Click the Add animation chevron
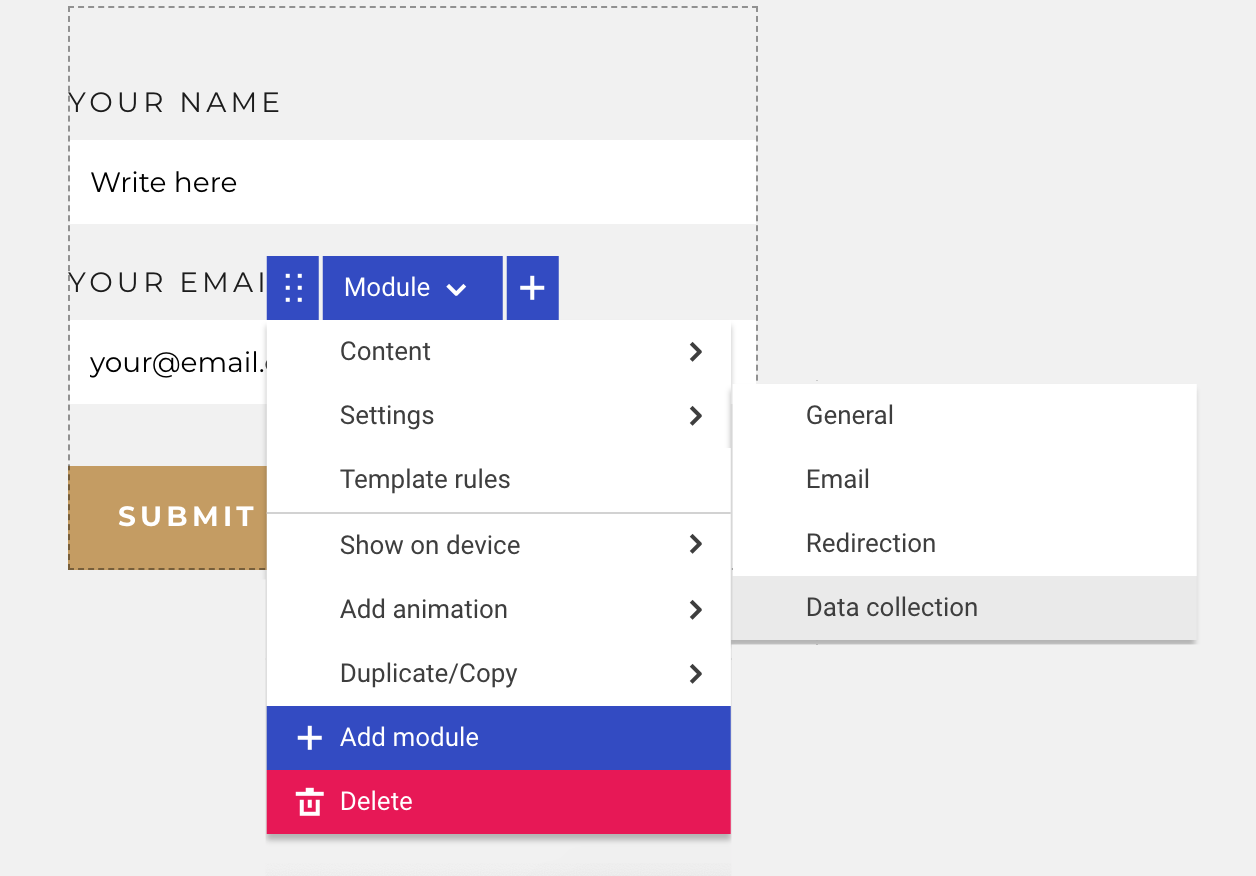1256x876 pixels. (x=696, y=609)
